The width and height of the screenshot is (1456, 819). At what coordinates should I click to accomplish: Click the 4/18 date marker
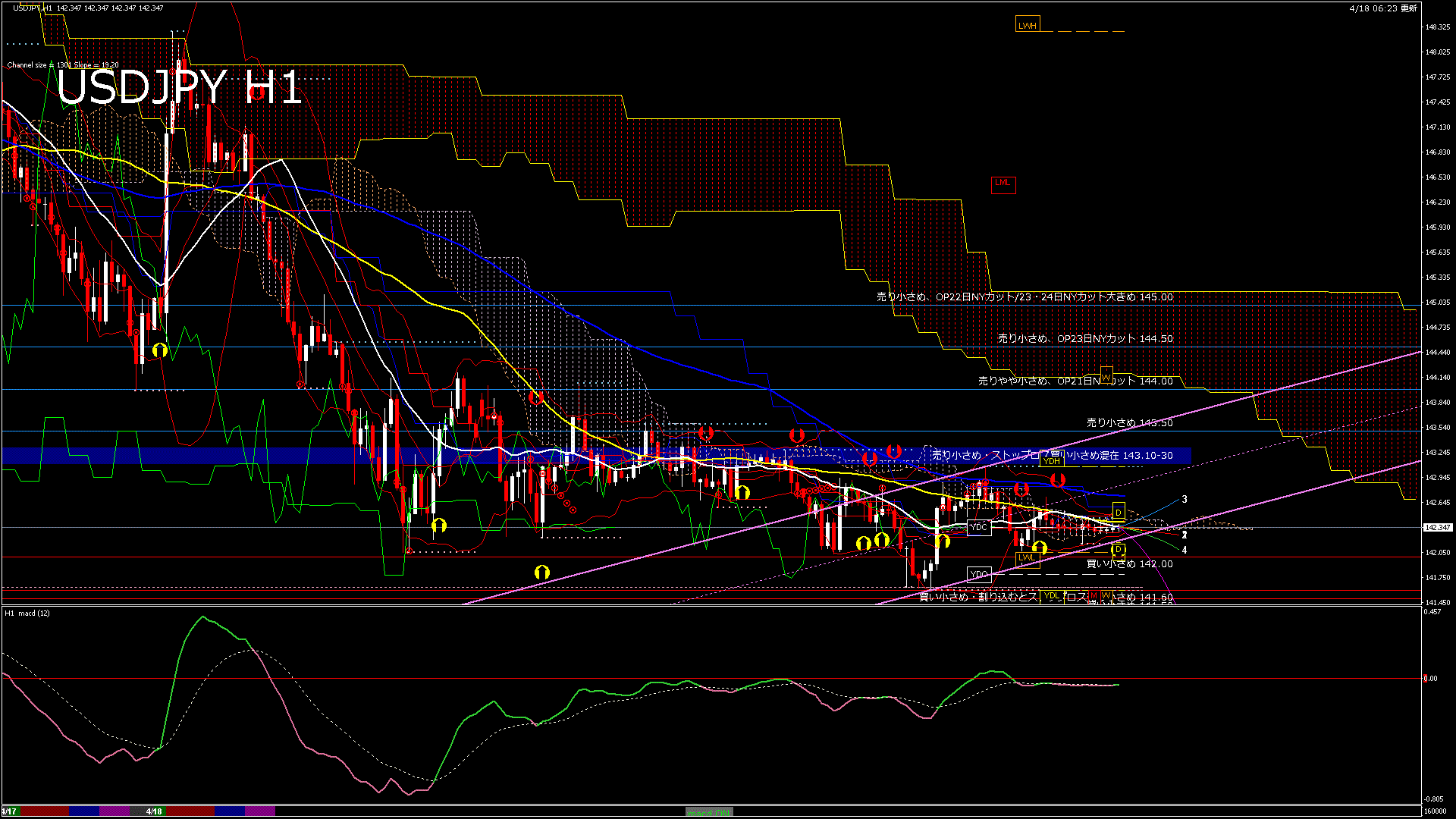154,811
